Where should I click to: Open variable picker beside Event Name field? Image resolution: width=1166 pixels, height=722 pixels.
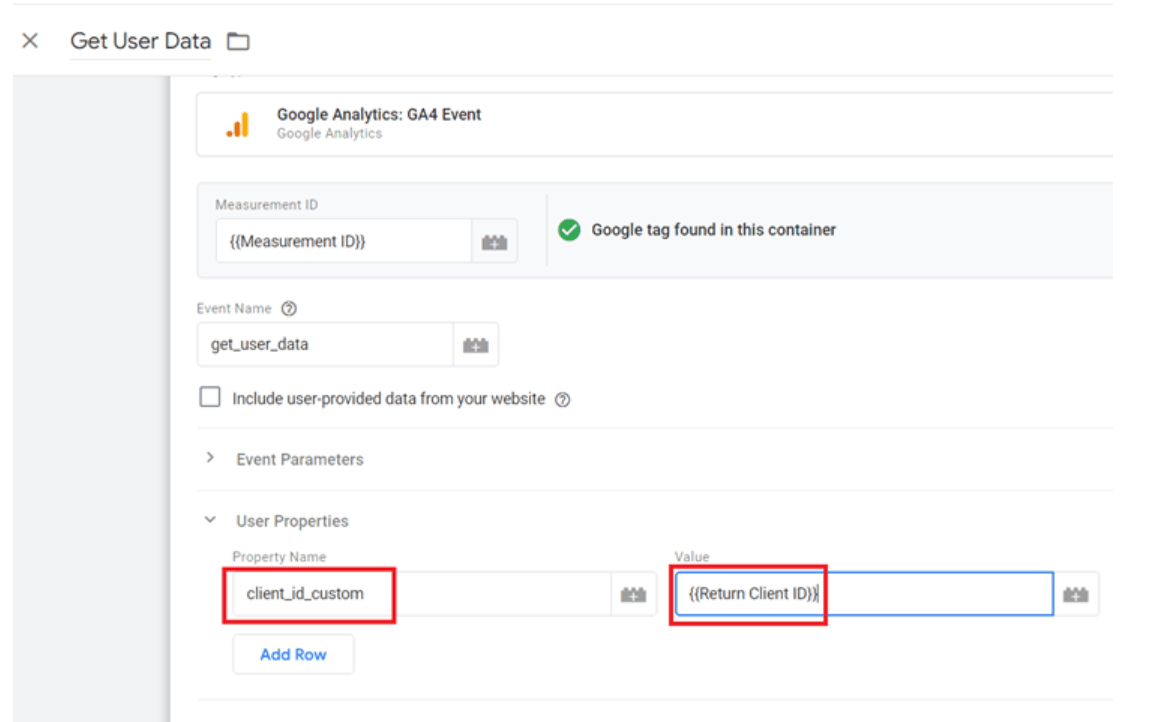coord(476,345)
